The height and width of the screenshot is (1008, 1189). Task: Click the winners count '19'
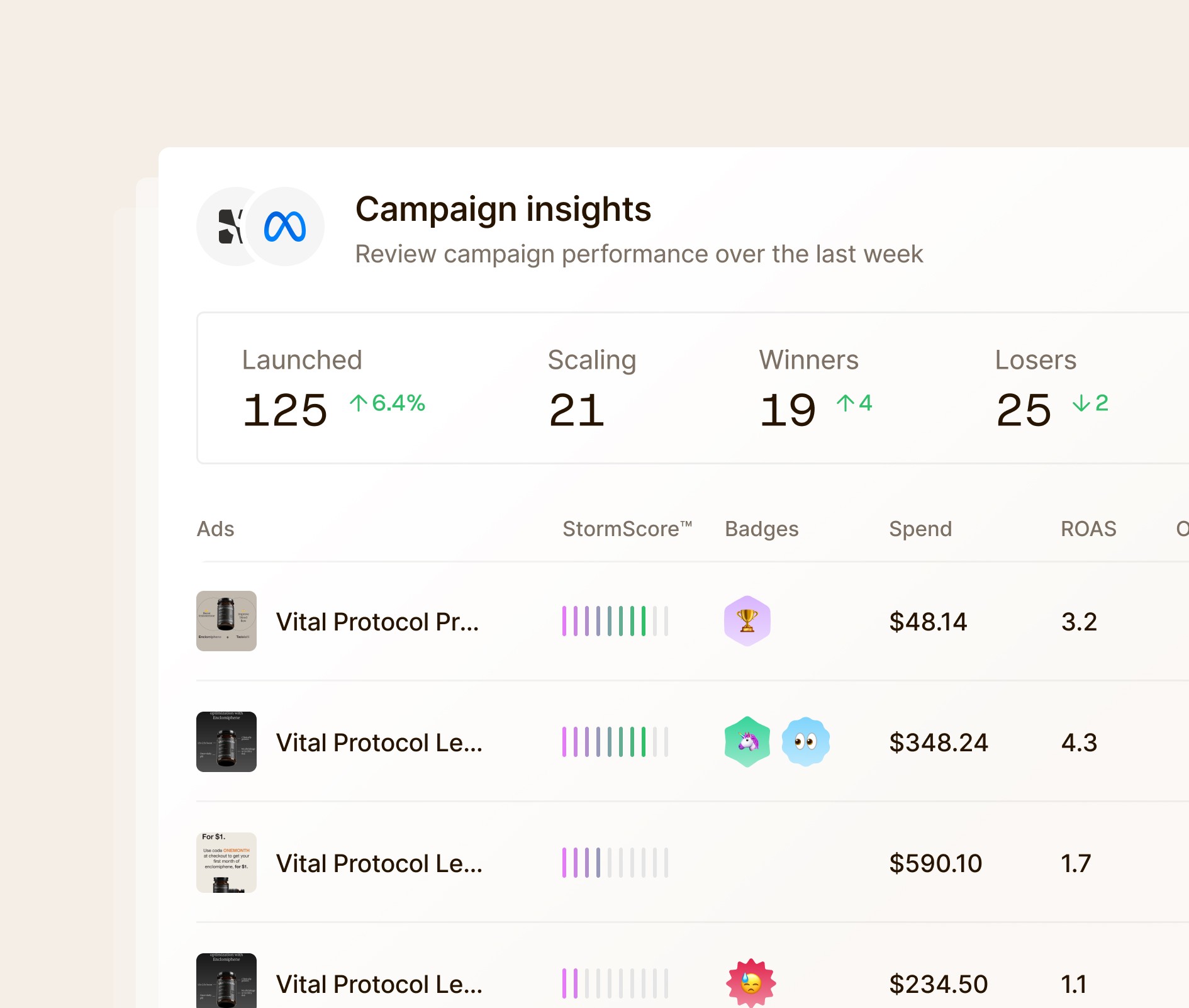tap(788, 410)
